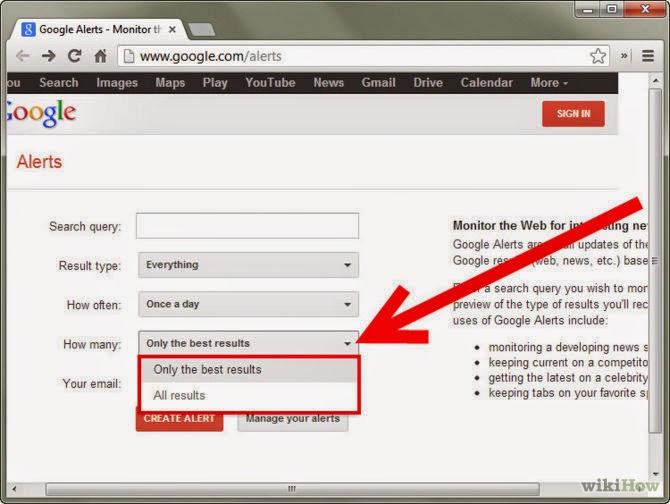Click 'getting the latest on a celebrity' bullet

(x=568, y=378)
